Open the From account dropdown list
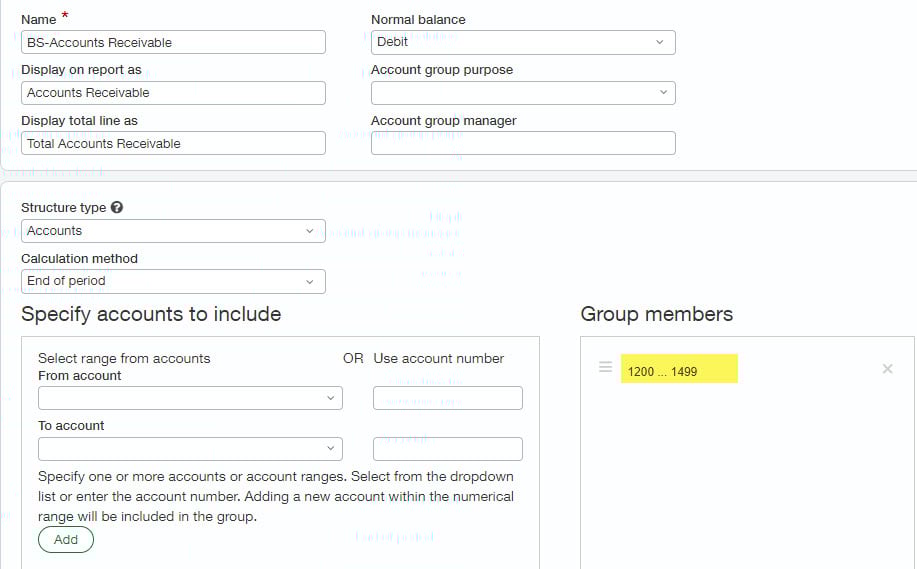Viewport: 917px width, 569px height. click(x=190, y=398)
